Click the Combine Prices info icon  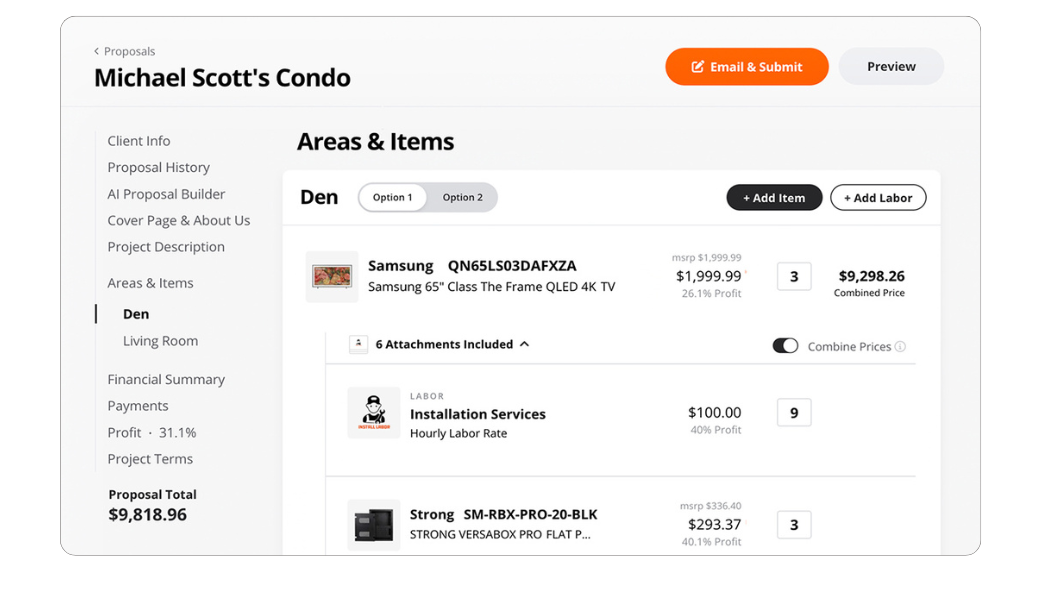[x=900, y=347]
